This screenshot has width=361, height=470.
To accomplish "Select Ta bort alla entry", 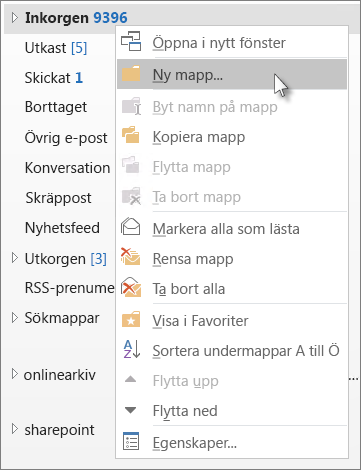I will click(232, 288).
